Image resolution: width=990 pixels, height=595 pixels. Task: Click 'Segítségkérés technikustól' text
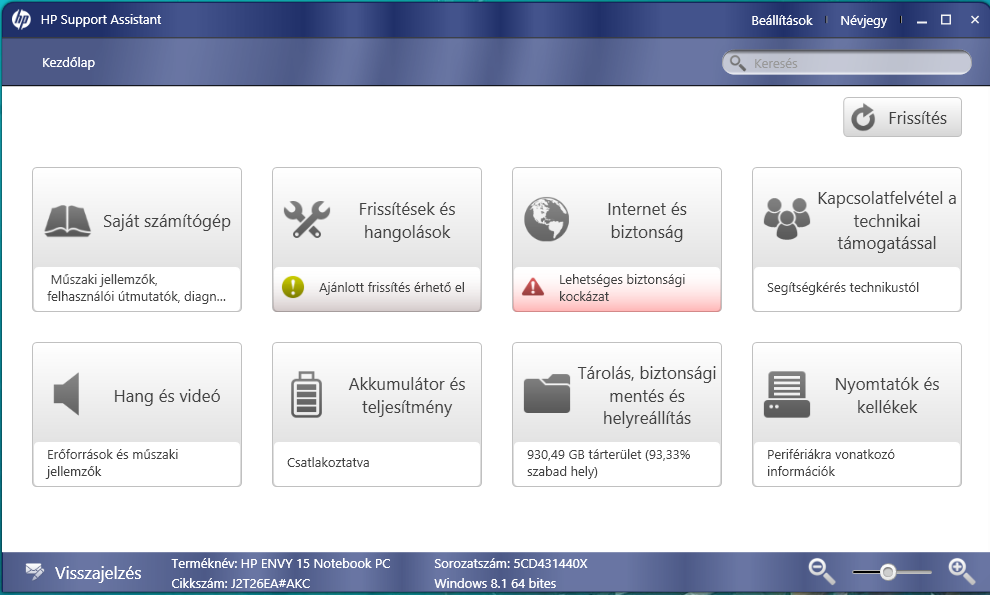[x=843, y=287]
